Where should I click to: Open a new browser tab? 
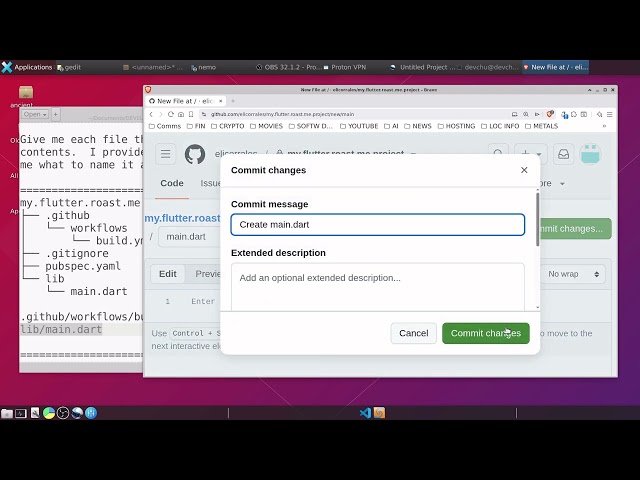point(233,101)
